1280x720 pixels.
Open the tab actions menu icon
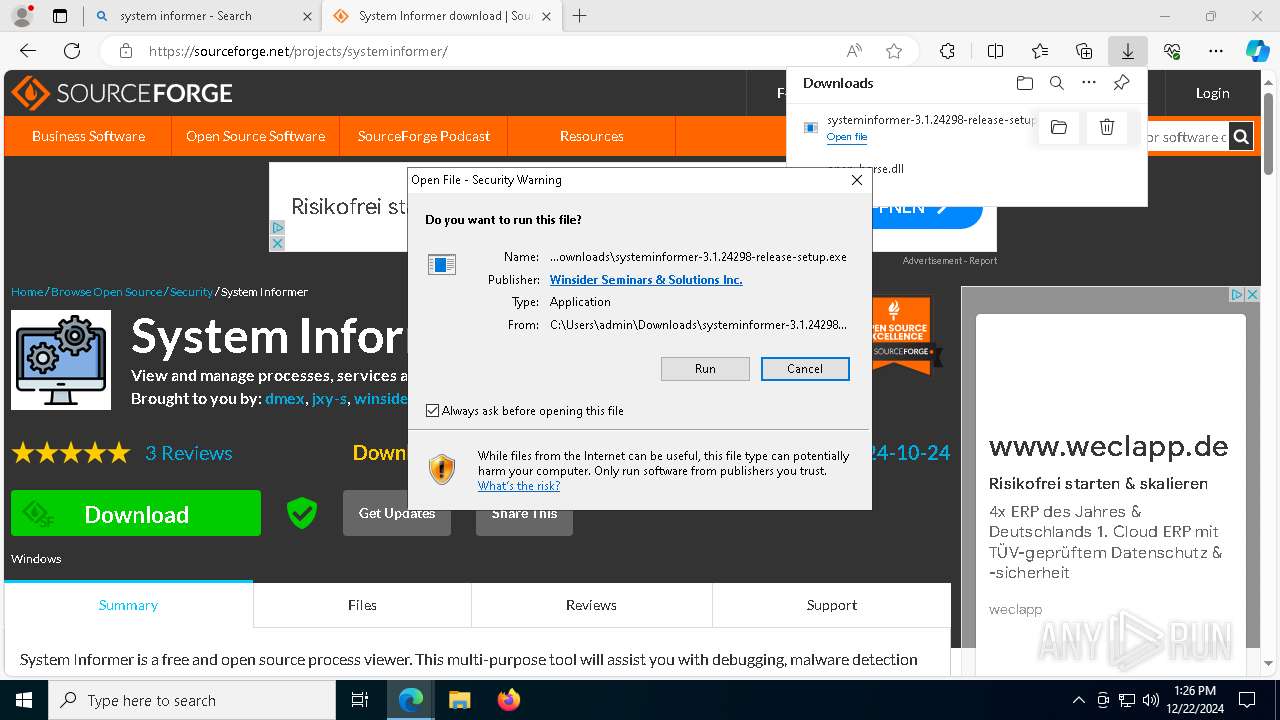point(60,16)
